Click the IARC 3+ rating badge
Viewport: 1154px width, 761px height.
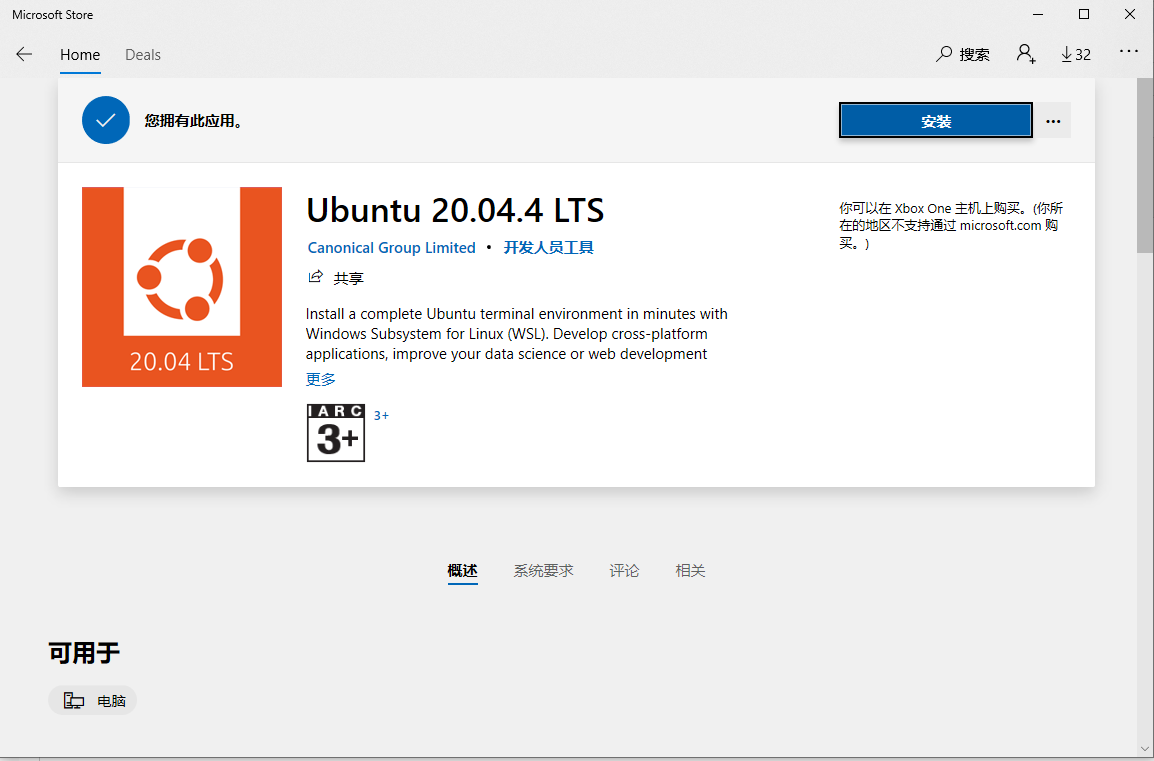[336, 433]
